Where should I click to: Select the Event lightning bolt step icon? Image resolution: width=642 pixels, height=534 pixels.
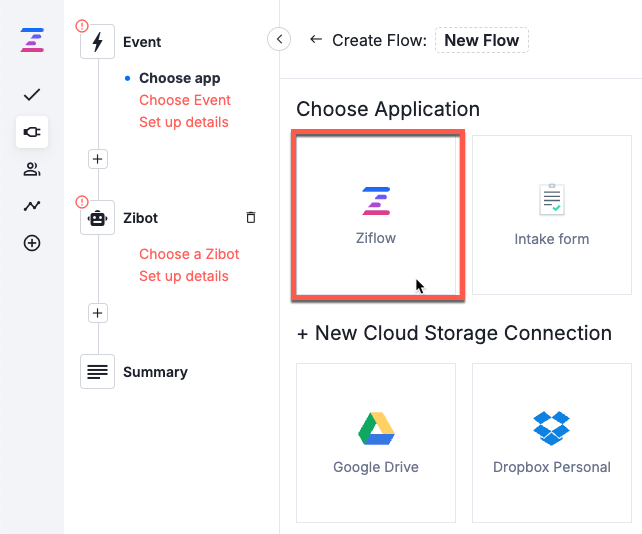coord(97,42)
